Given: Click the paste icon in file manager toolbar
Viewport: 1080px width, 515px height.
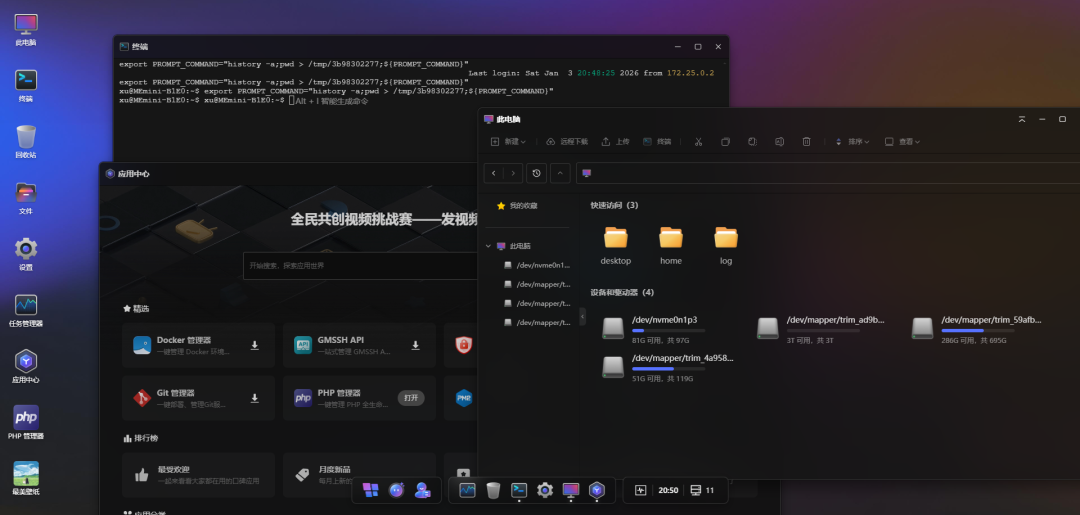Looking at the screenshot, I should pos(752,141).
